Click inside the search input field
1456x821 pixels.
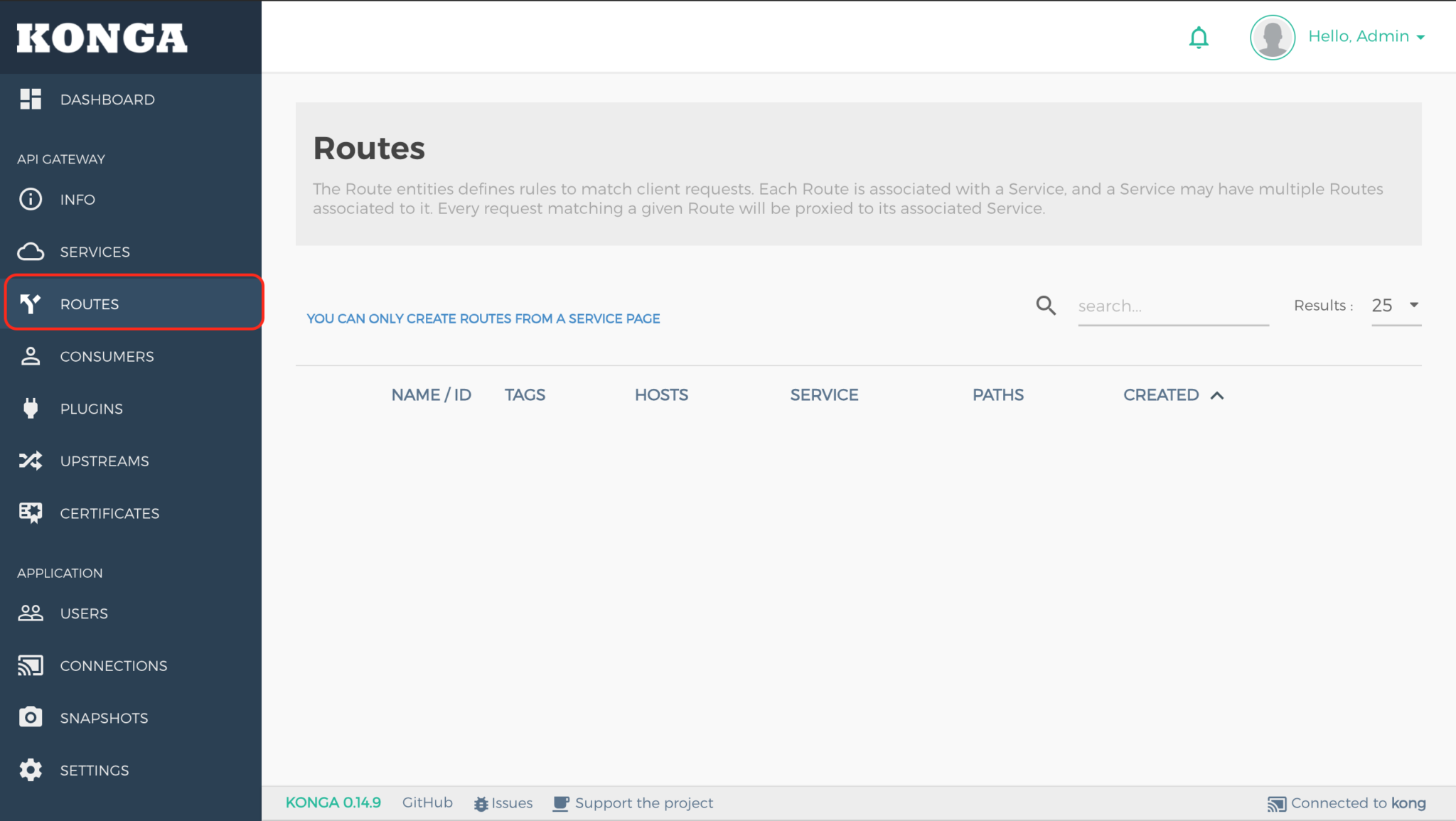click(x=1172, y=306)
